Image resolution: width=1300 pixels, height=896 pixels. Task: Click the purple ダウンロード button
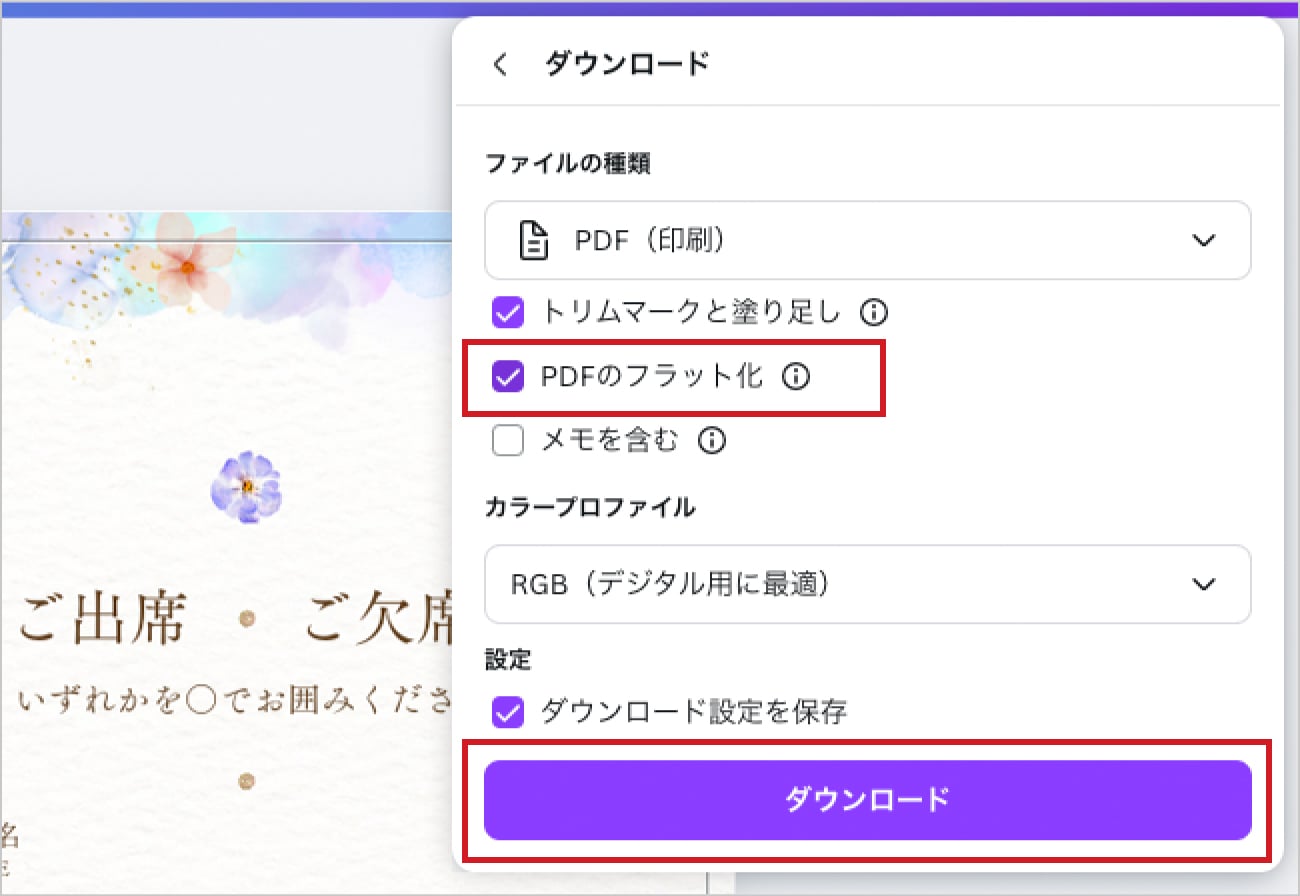point(868,800)
